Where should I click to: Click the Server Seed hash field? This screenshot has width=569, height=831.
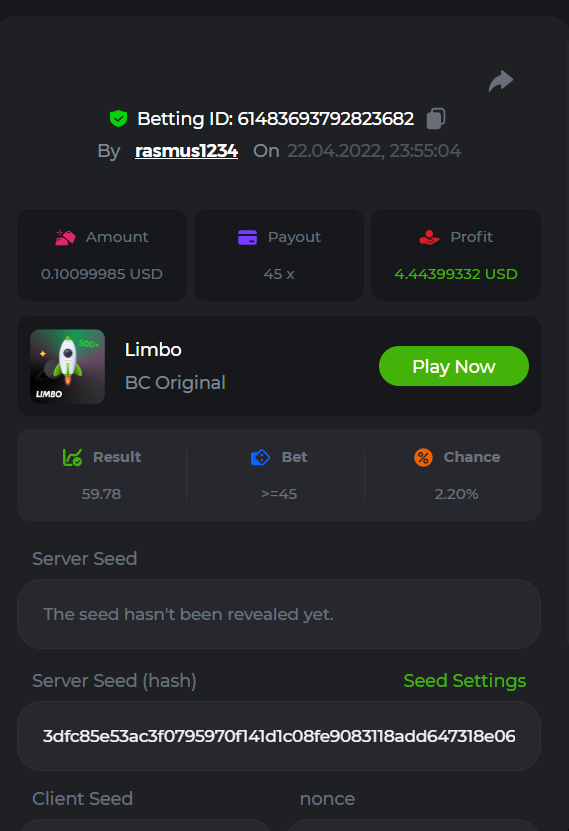click(279, 736)
